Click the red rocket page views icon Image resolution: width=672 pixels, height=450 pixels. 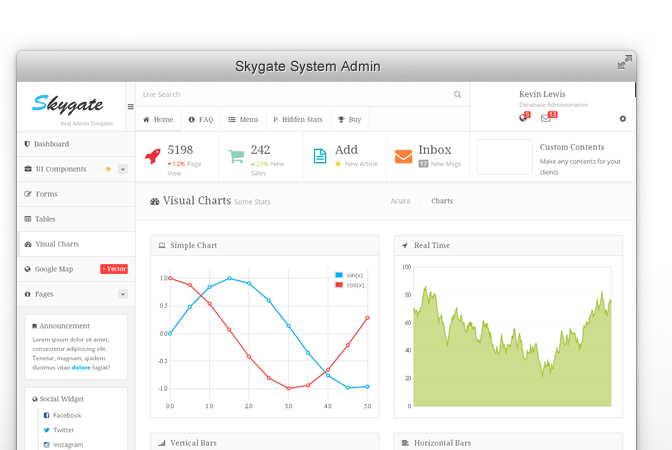pyautogui.click(x=153, y=156)
